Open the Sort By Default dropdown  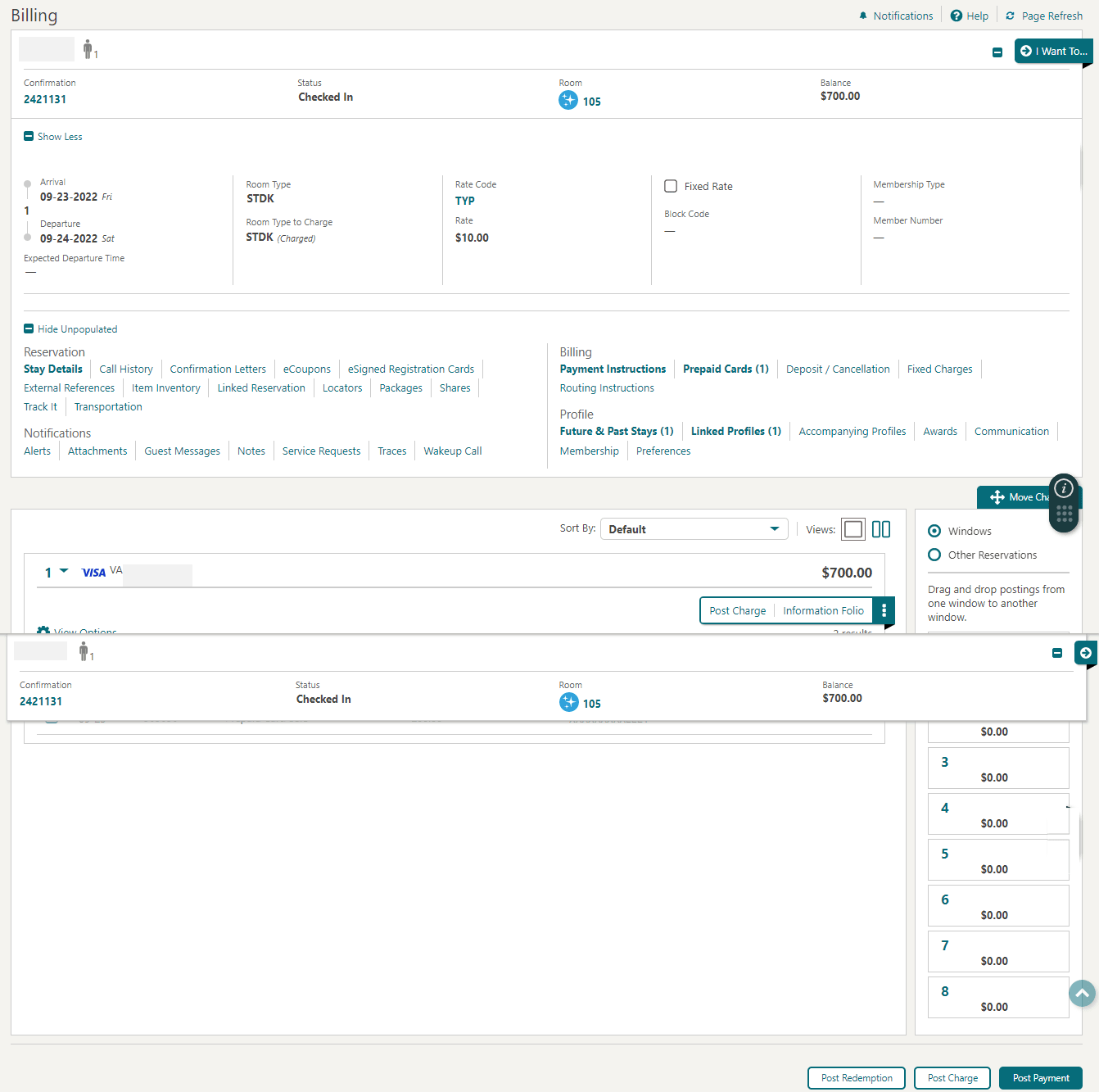[x=694, y=529]
